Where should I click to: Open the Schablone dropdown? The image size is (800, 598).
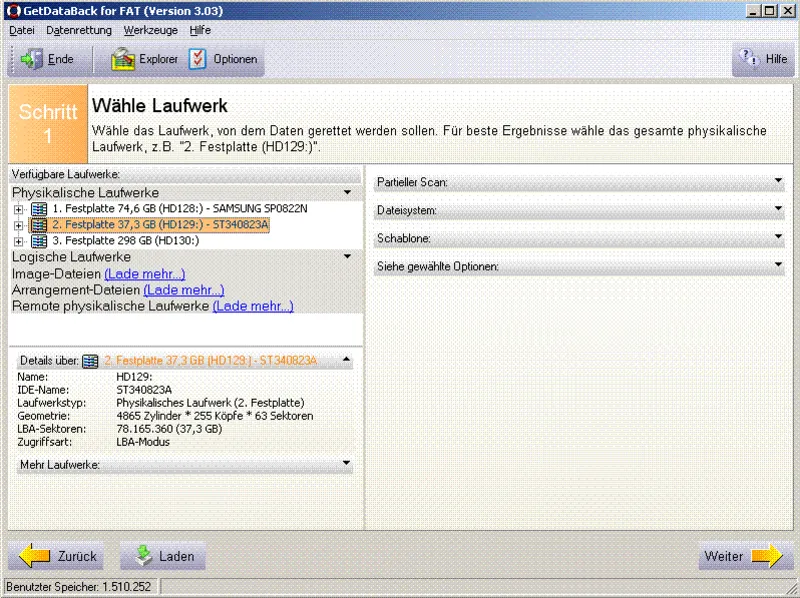coord(779,238)
